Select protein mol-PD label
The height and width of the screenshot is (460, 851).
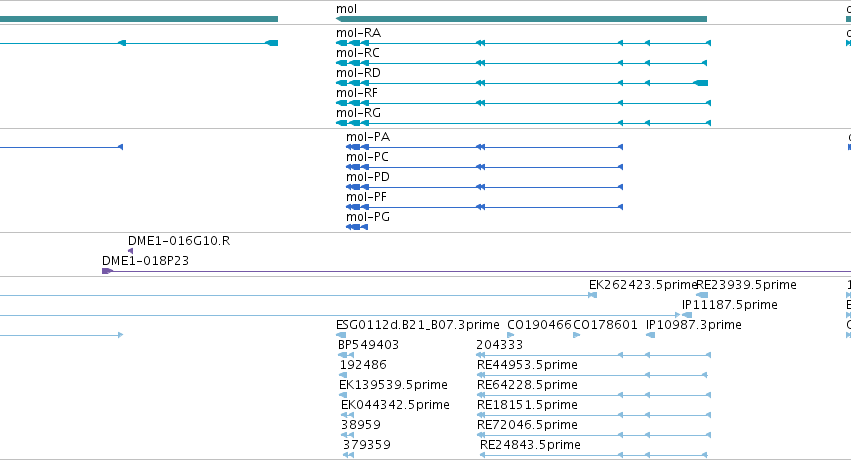click(x=368, y=177)
